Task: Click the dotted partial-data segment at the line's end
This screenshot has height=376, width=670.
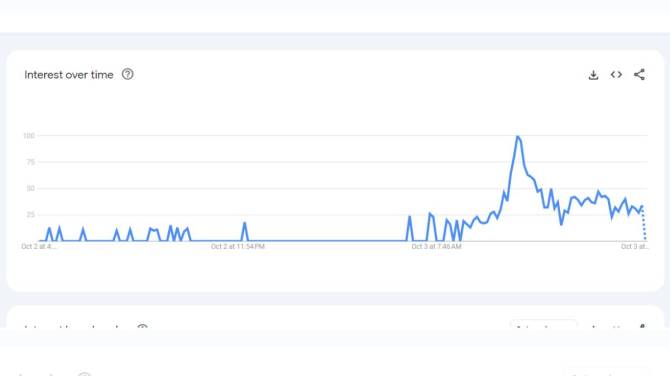Action: [x=644, y=223]
